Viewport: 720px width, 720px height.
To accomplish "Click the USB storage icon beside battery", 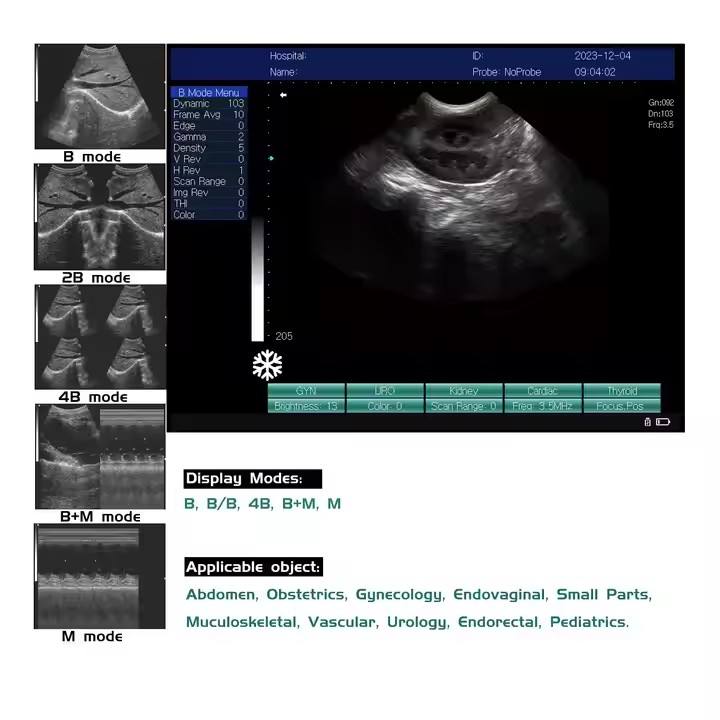I will click(647, 422).
